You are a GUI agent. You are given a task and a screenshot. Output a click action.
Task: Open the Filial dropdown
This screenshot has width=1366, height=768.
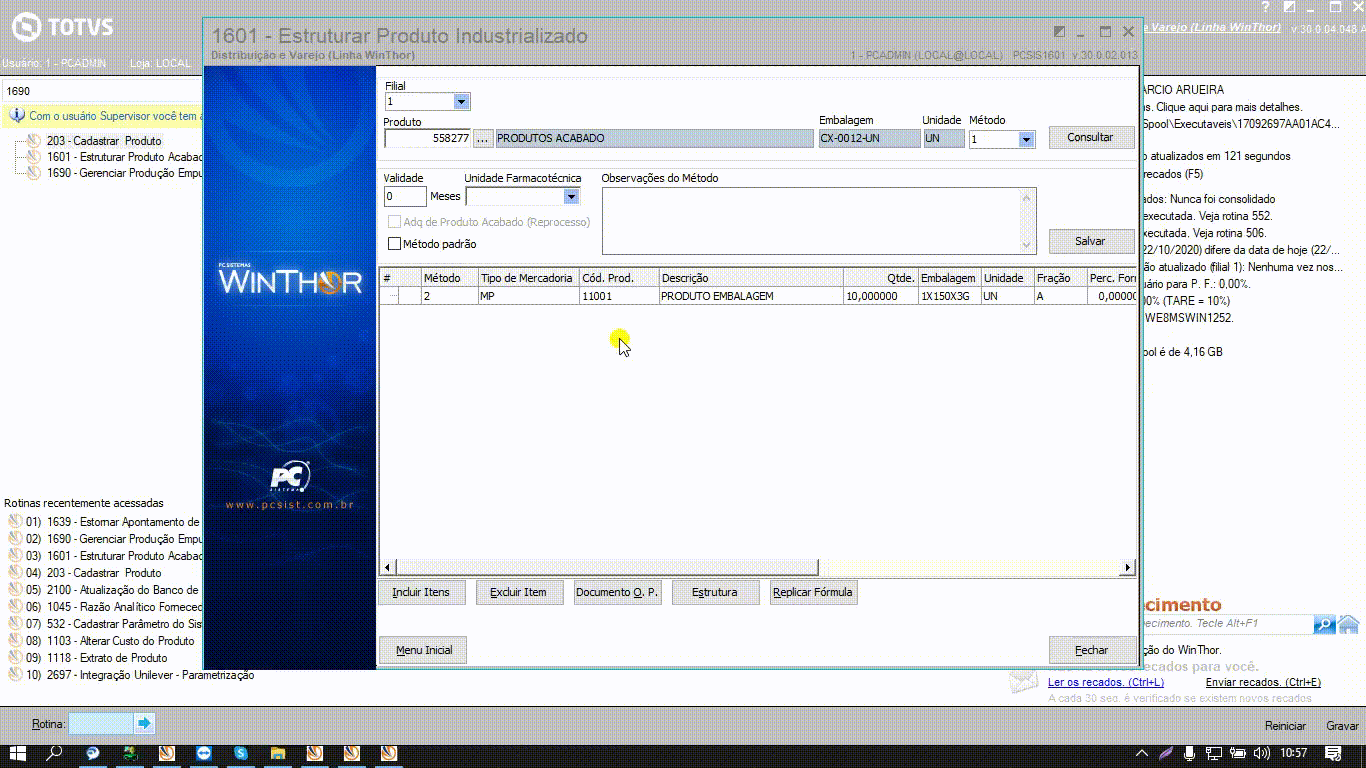[461, 102]
